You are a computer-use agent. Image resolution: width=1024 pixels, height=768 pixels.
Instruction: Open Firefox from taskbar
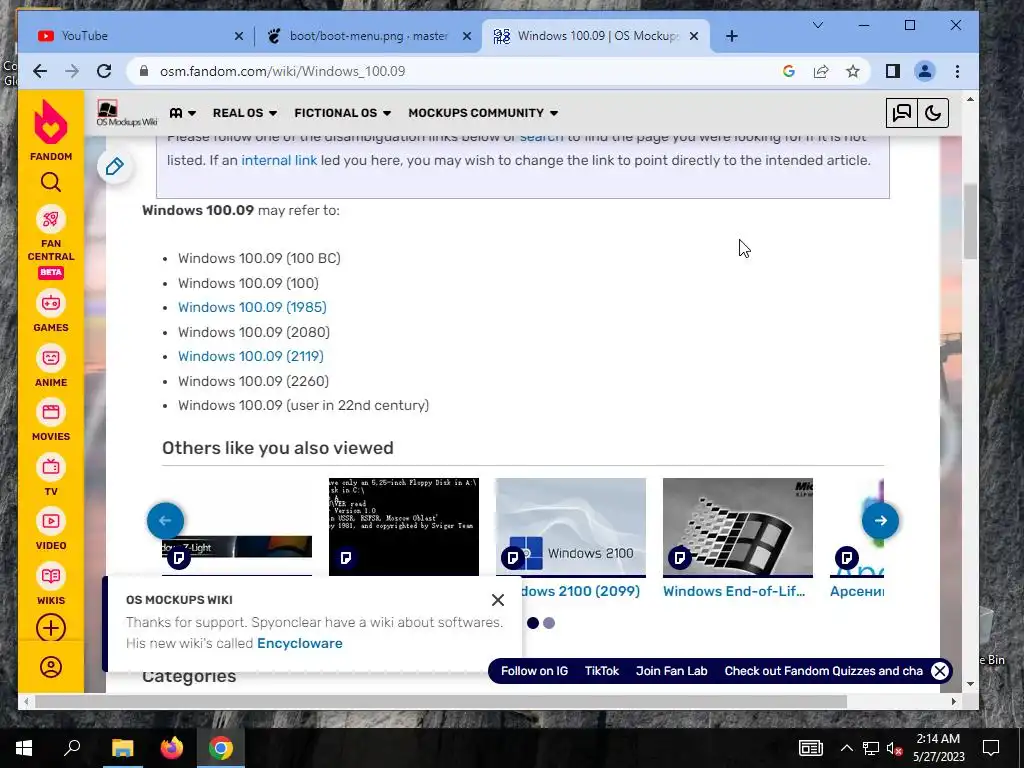[172, 748]
